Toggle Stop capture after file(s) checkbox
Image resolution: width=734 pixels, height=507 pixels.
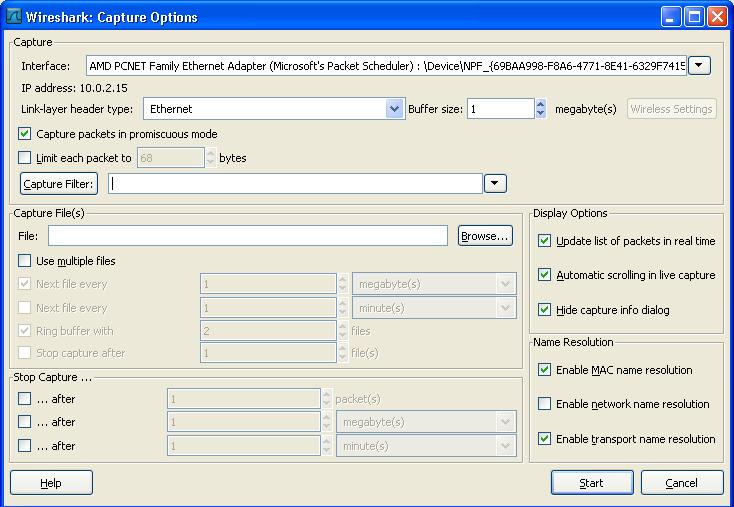24,353
